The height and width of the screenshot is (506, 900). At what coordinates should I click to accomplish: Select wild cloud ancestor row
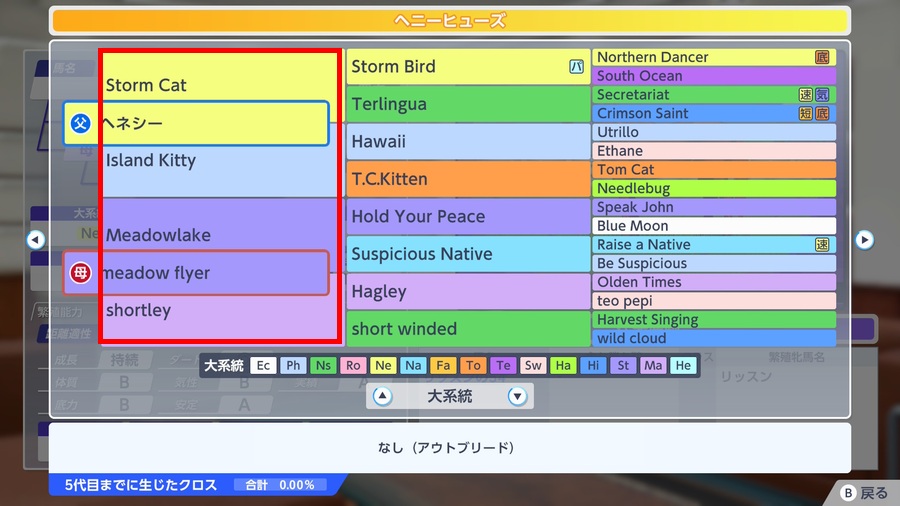(x=714, y=338)
